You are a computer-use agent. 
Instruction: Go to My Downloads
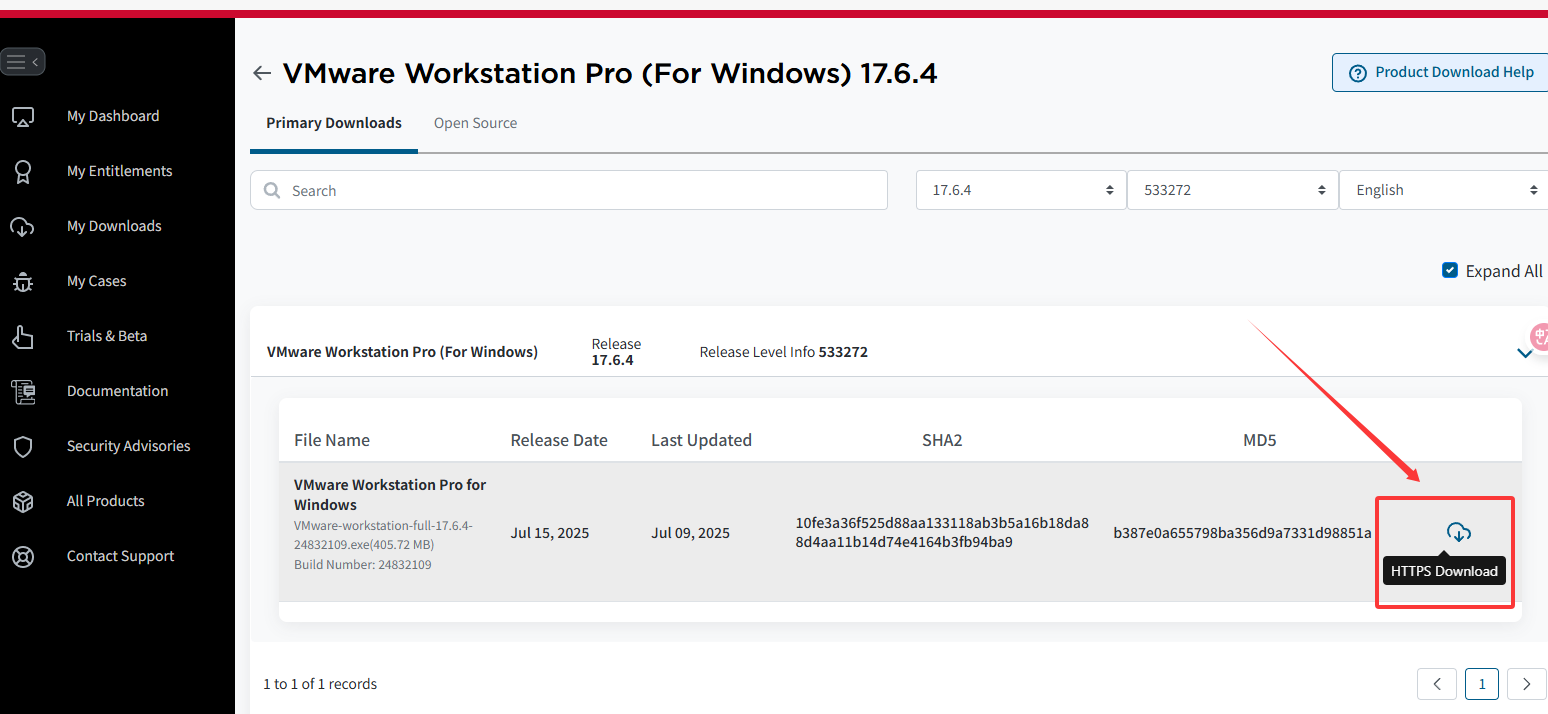tap(114, 226)
